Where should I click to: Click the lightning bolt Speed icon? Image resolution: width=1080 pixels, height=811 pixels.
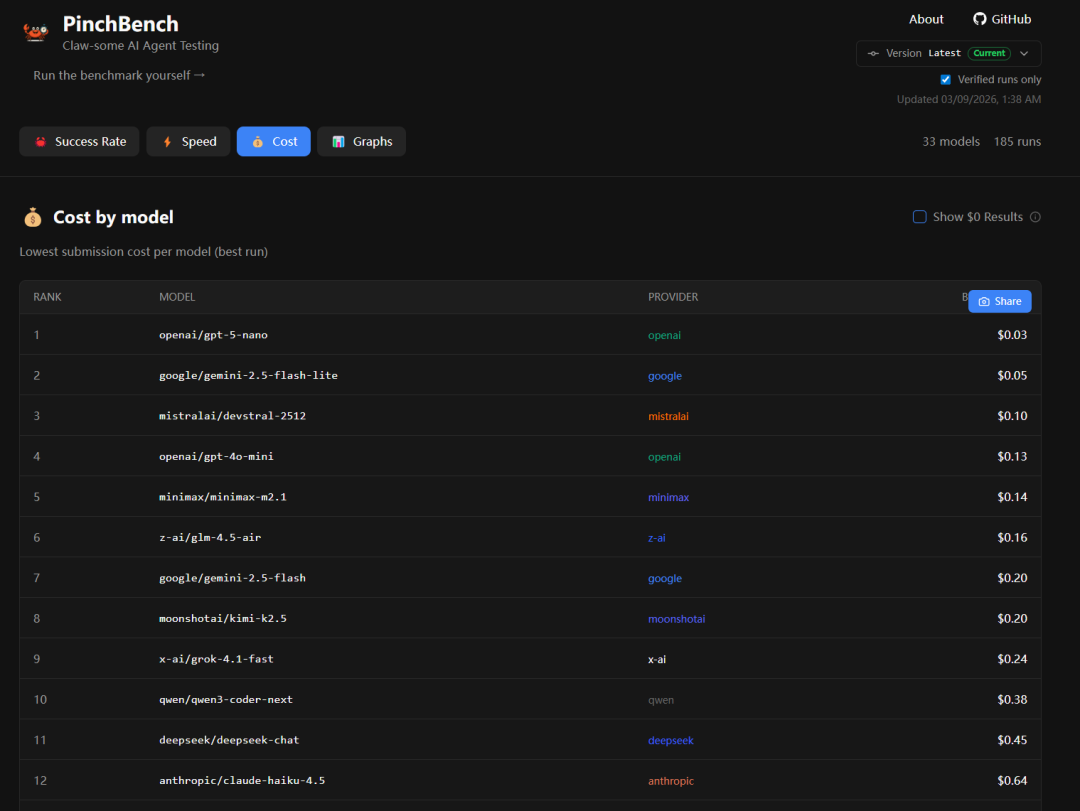pyautogui.click(x=167, y=142)
